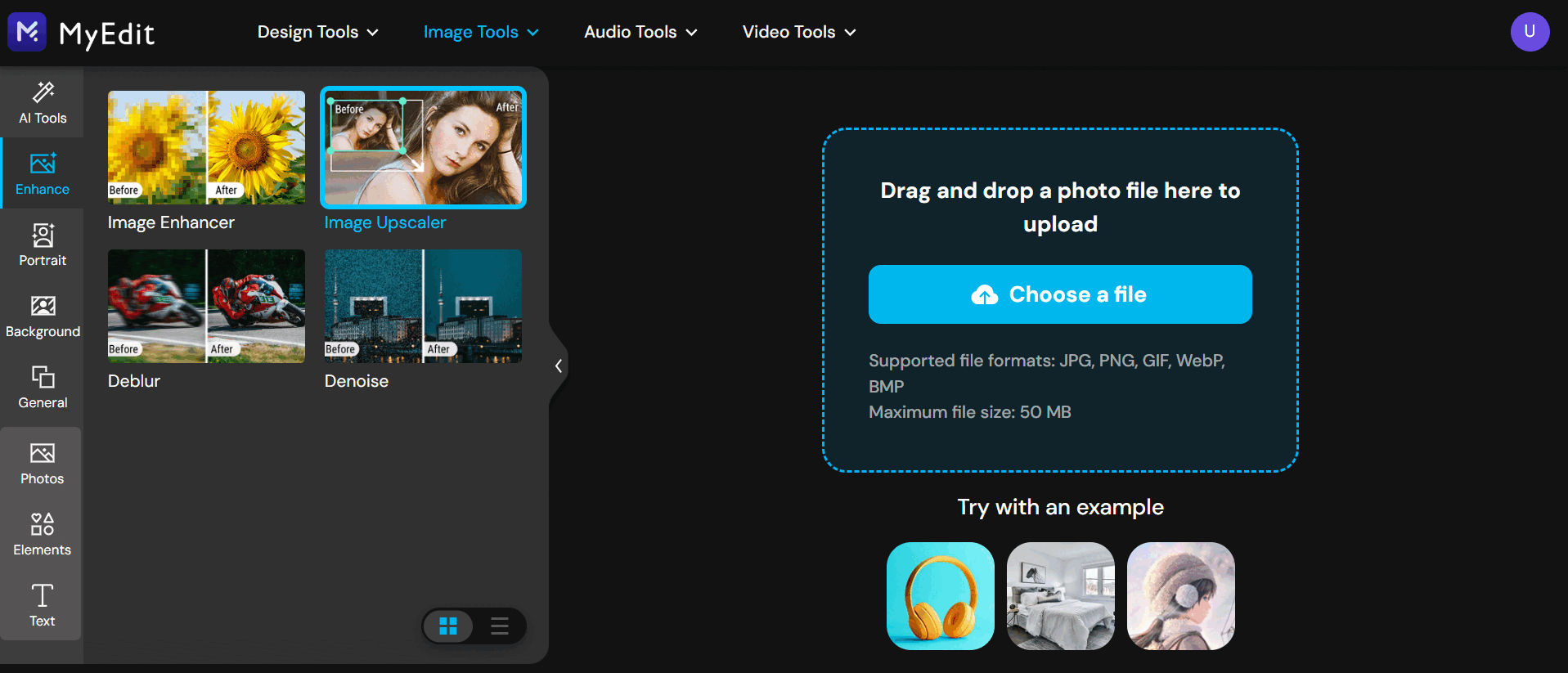
Task: Select the Deblur tool thumbnail
Action: tap(206, 306)
